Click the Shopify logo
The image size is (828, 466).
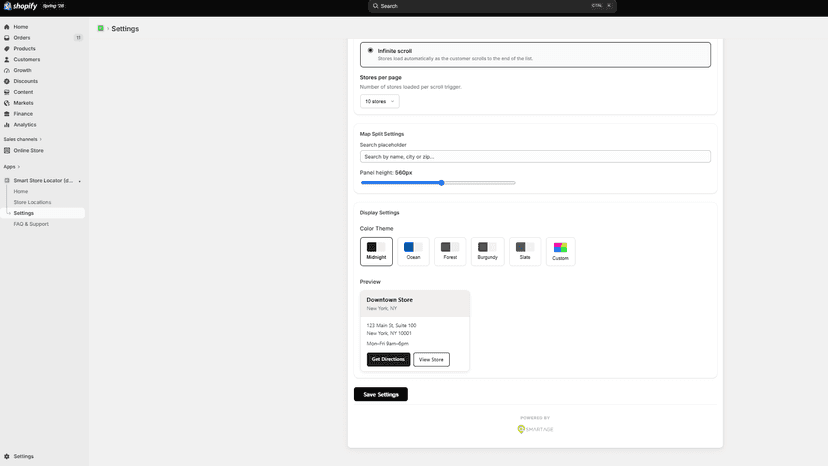tap(21, 6)
